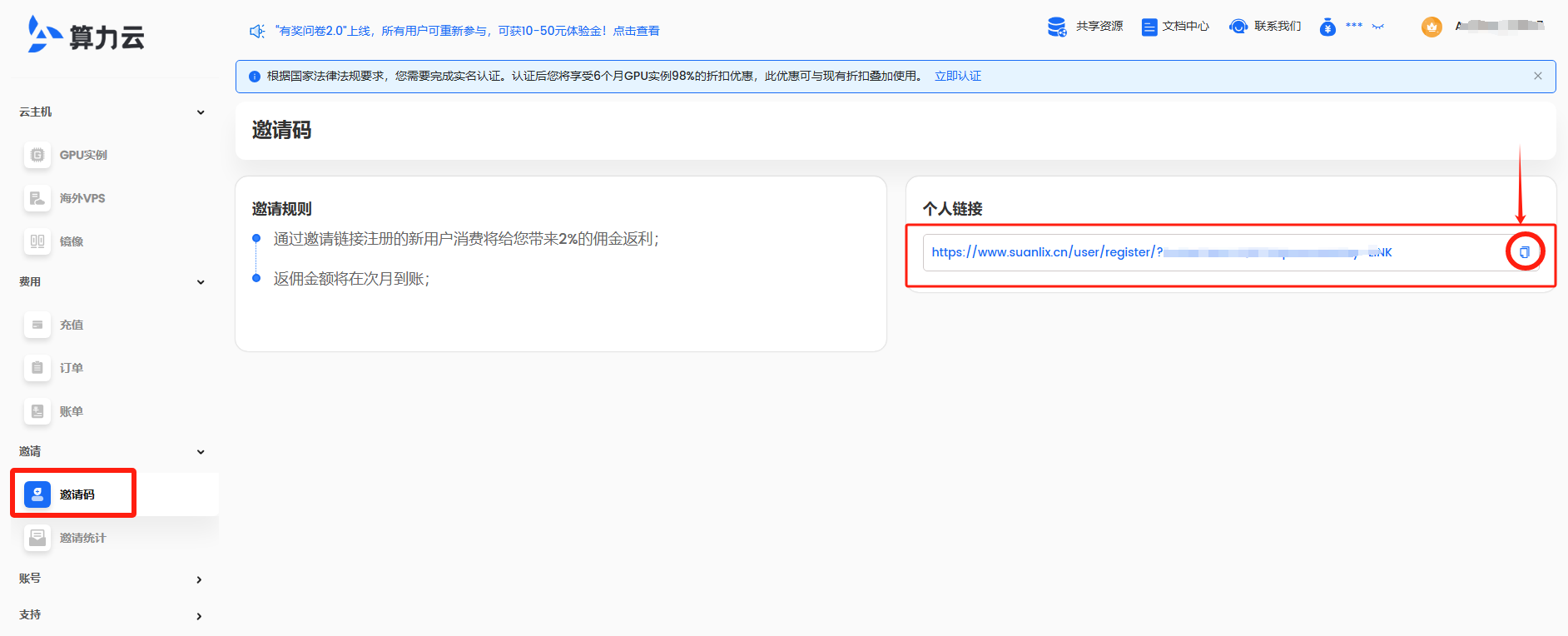Click the 2%的佣金返利 rule text
Image resolution: width=1568 pixels, height=636 pixels.
point(466,239)
